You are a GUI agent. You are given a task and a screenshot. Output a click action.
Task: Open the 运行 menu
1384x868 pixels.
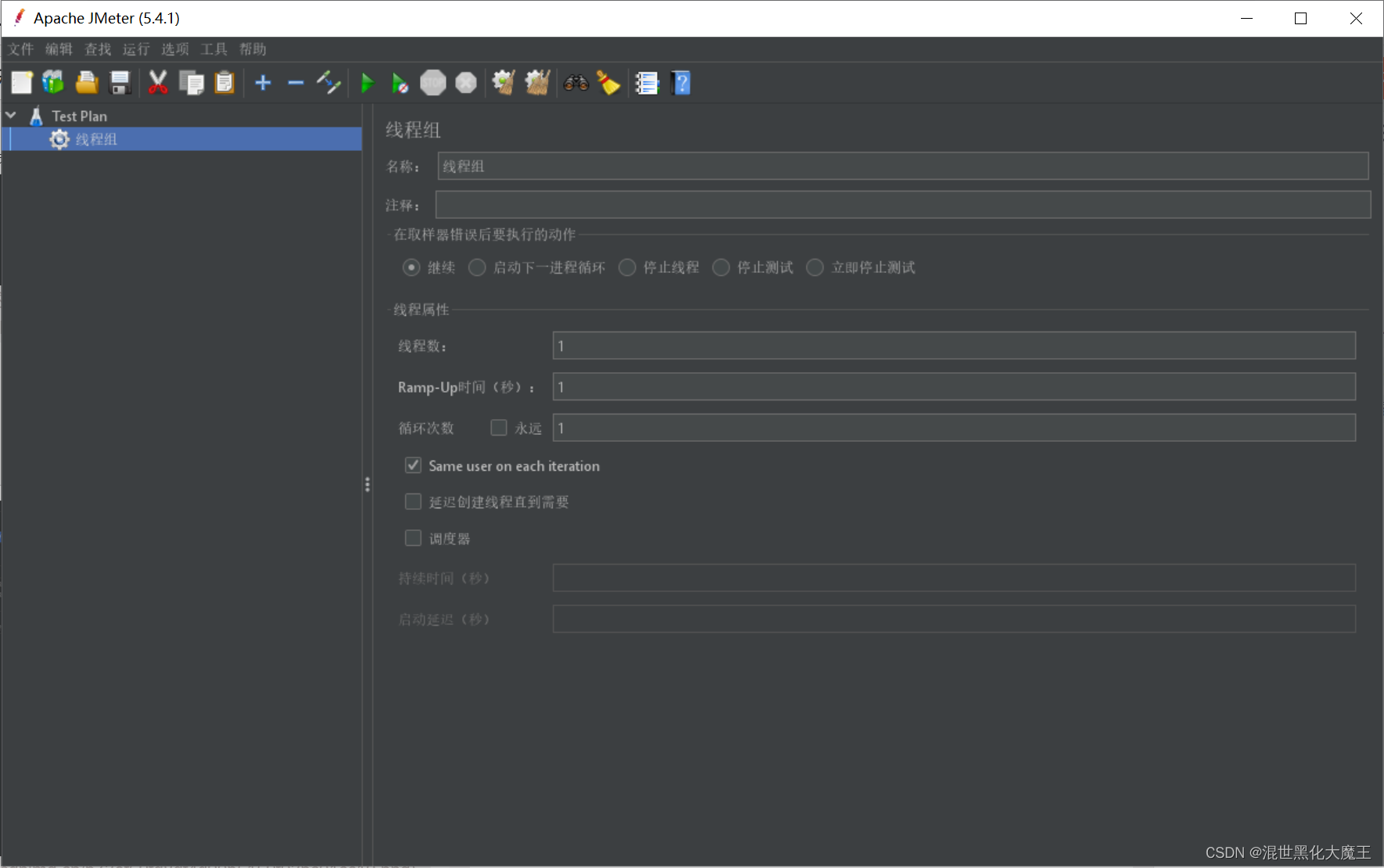pyautogui.click(x=136, y=49)
